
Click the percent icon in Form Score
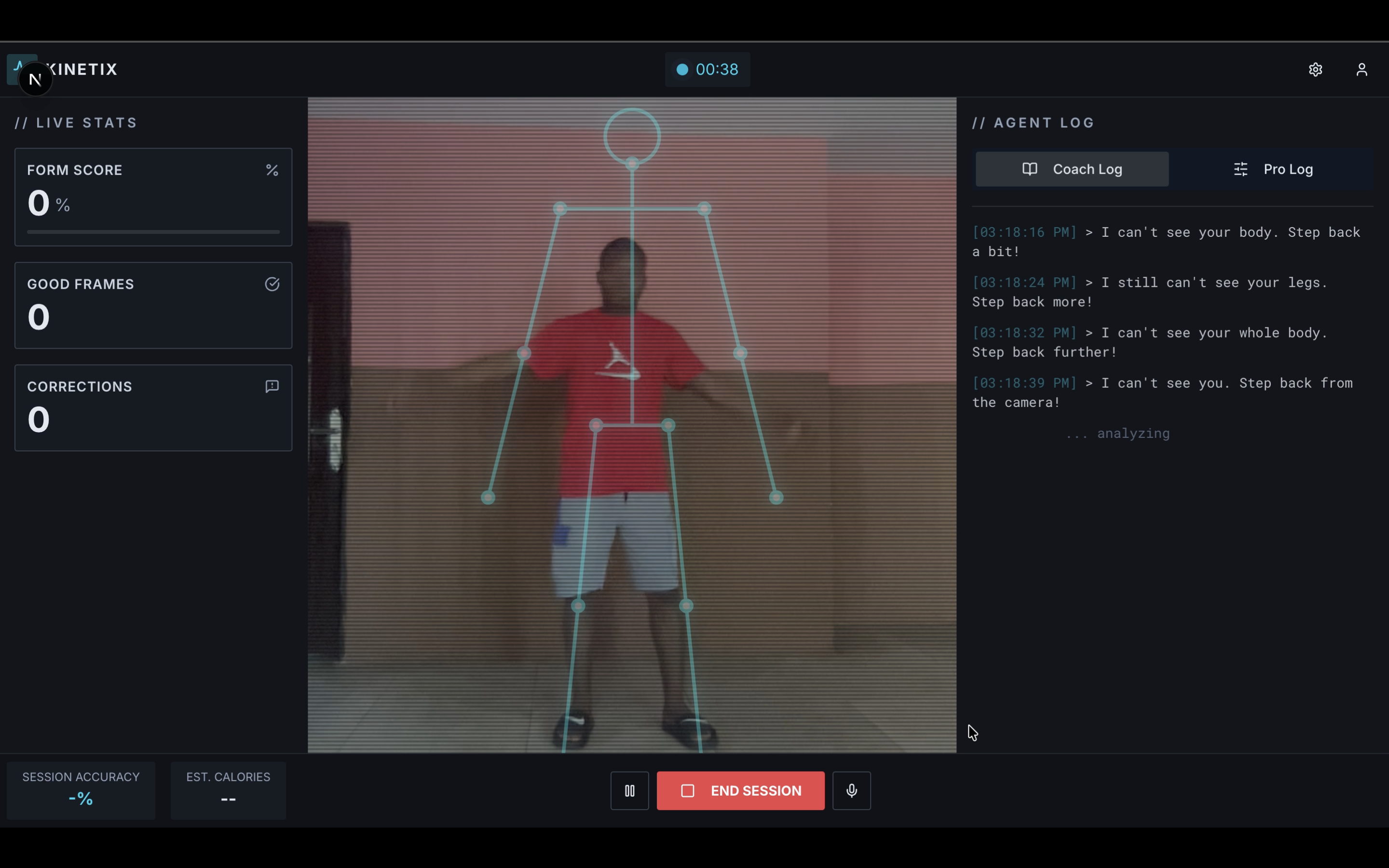272,170
